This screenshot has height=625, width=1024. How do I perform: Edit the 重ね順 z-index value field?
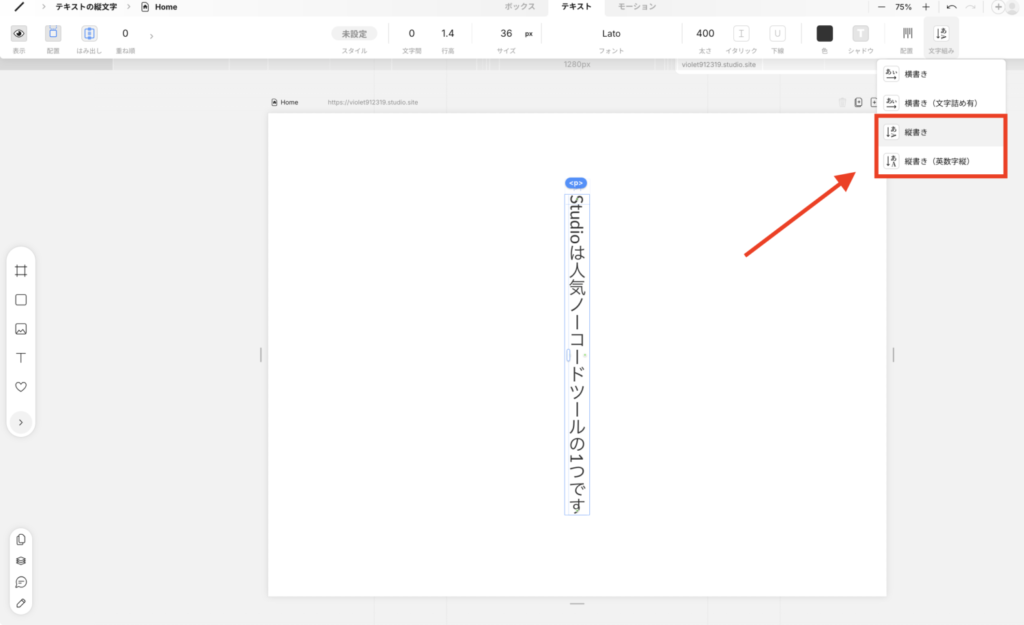125,33
